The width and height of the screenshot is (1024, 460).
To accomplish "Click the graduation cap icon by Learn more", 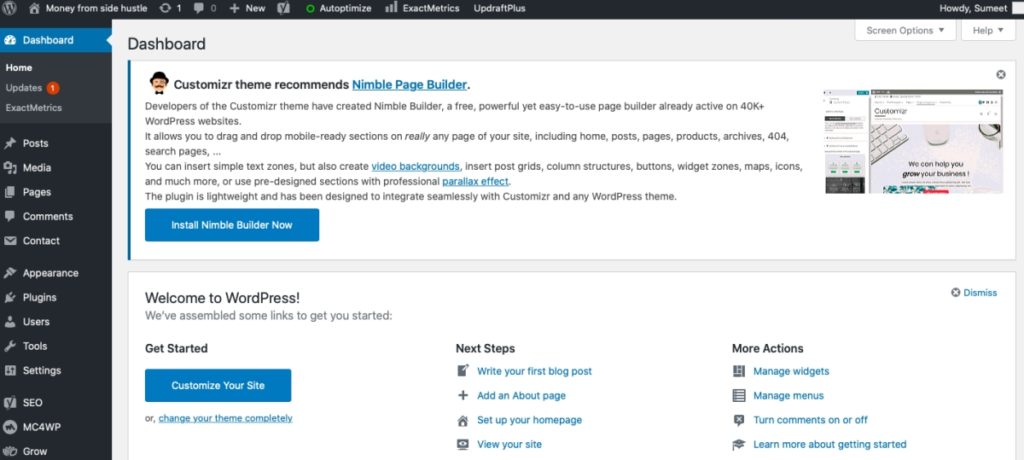I will [739, 444].
